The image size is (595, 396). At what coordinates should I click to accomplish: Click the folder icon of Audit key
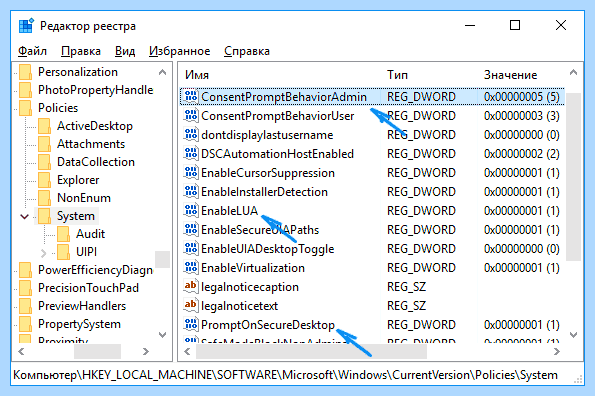64,234
